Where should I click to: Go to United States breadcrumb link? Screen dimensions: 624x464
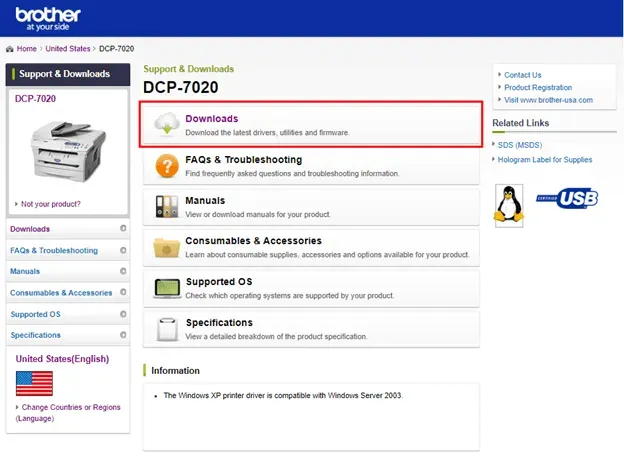[68, 49]
